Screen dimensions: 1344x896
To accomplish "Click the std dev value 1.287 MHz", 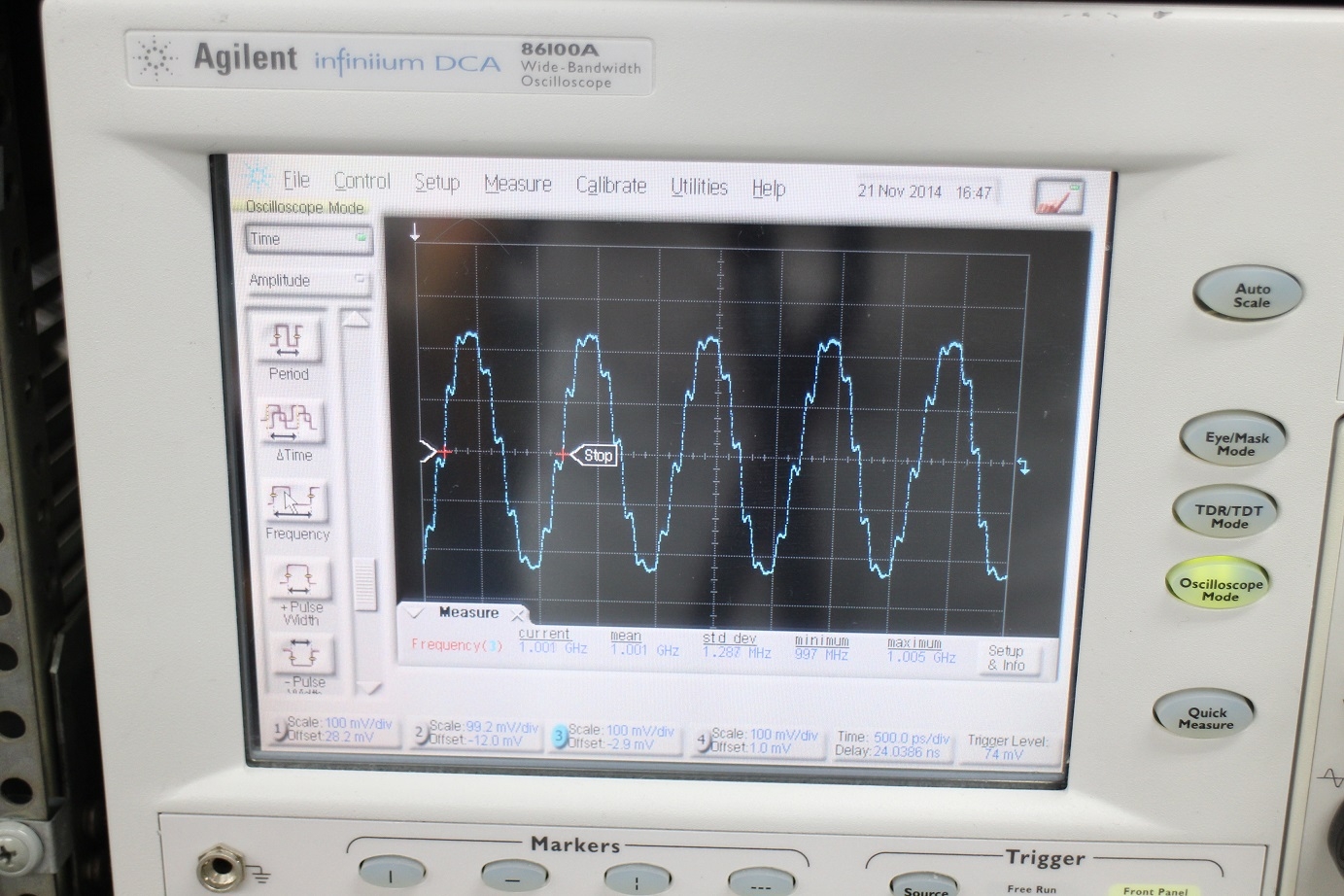I will click(737, 653).
